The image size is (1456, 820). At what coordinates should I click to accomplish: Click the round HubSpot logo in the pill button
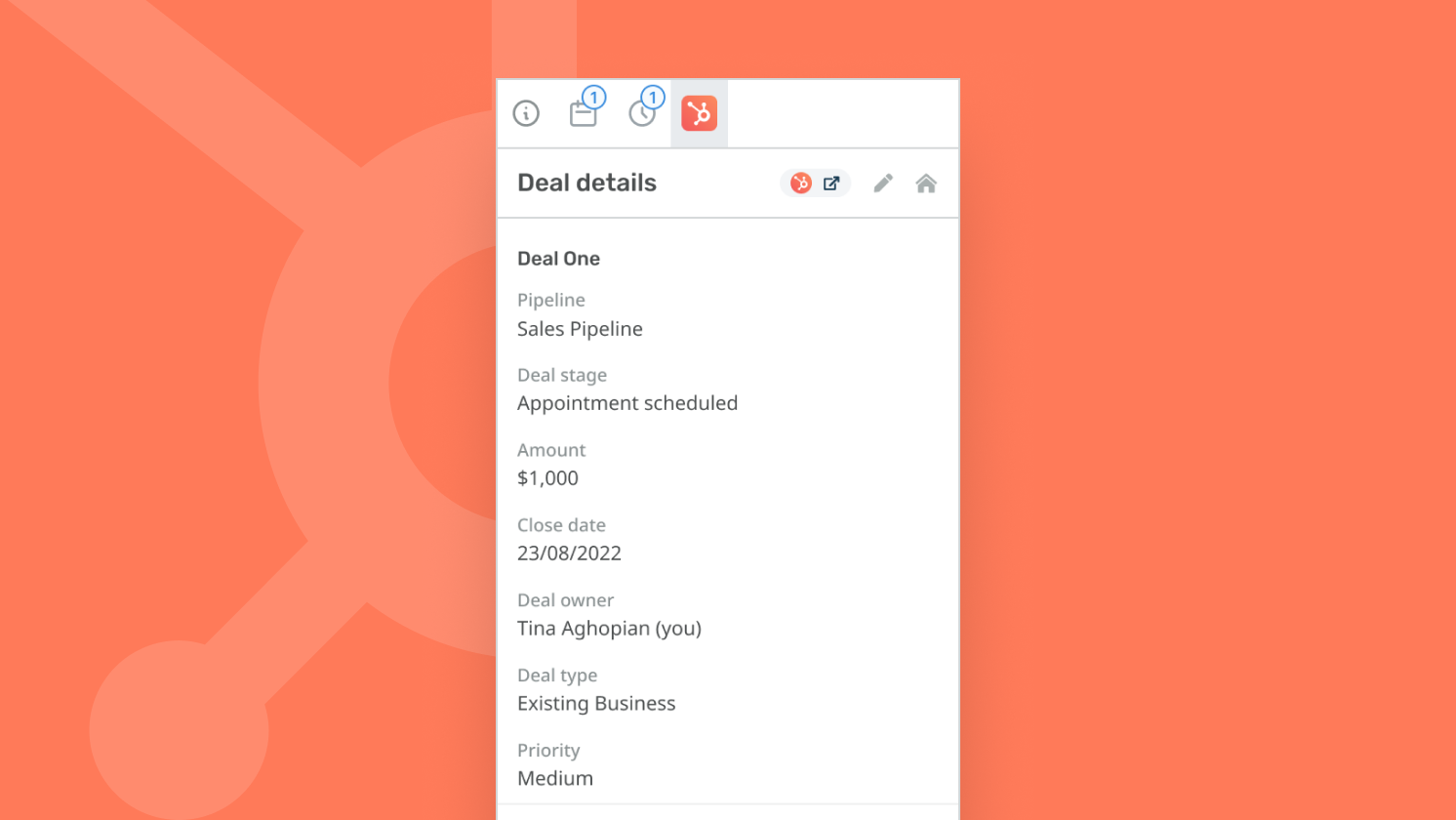coord(800,183)
